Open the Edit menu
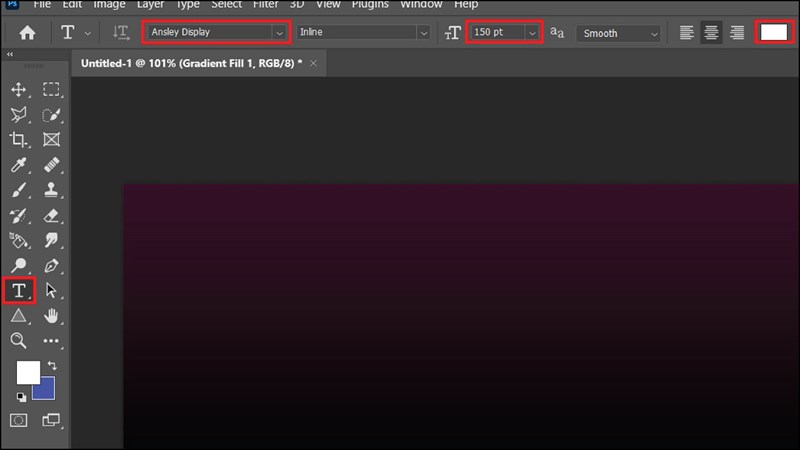 click(x=72, y=5)
